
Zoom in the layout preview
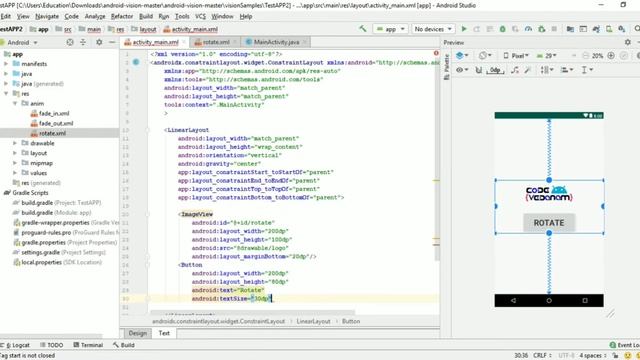pos(611,56)
